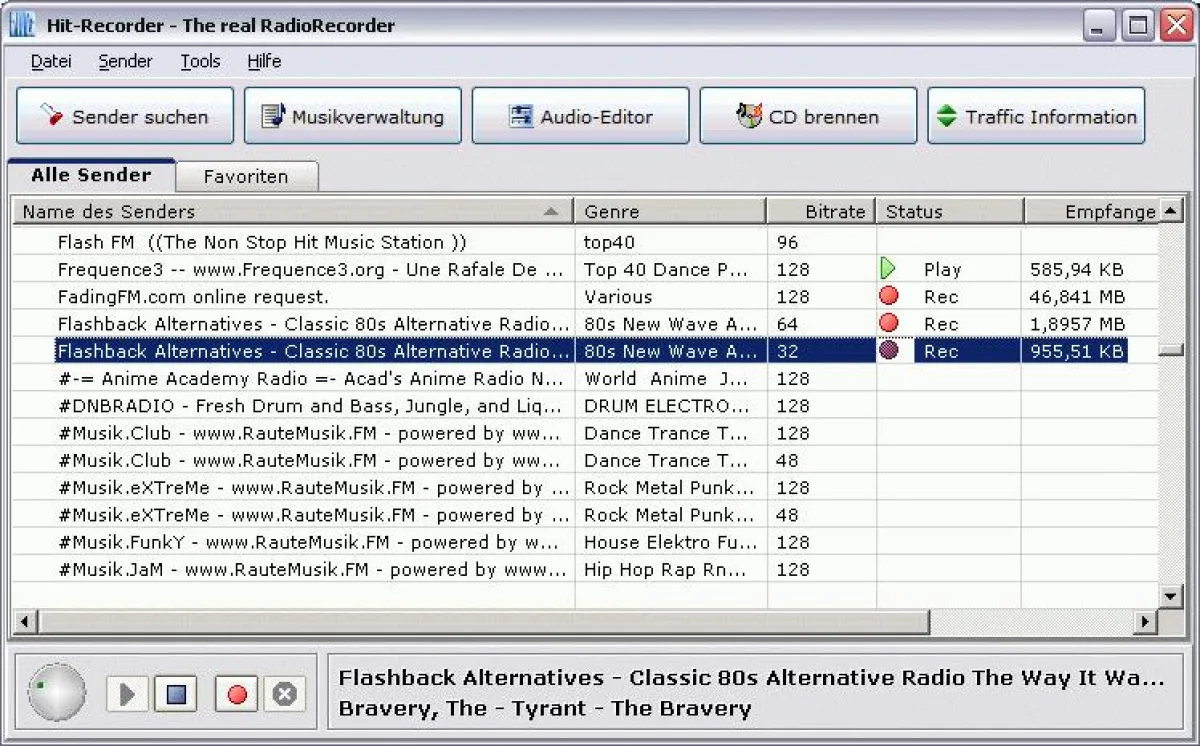The image size is (1200, 746).
Task: Click the green Play status icon for Frequence3
Action: (888, 269)
